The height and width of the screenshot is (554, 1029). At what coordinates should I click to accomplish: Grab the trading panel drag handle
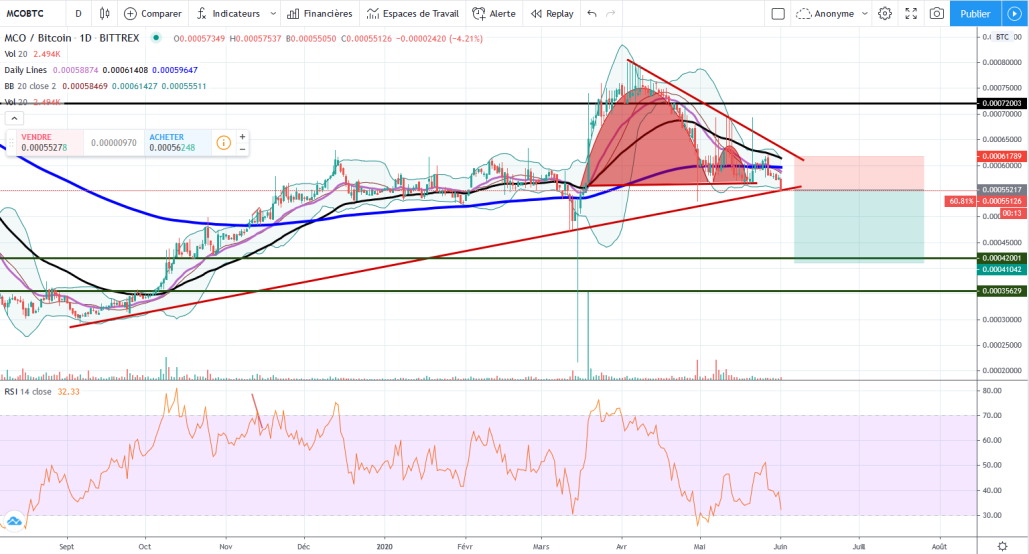click(11, 142)
